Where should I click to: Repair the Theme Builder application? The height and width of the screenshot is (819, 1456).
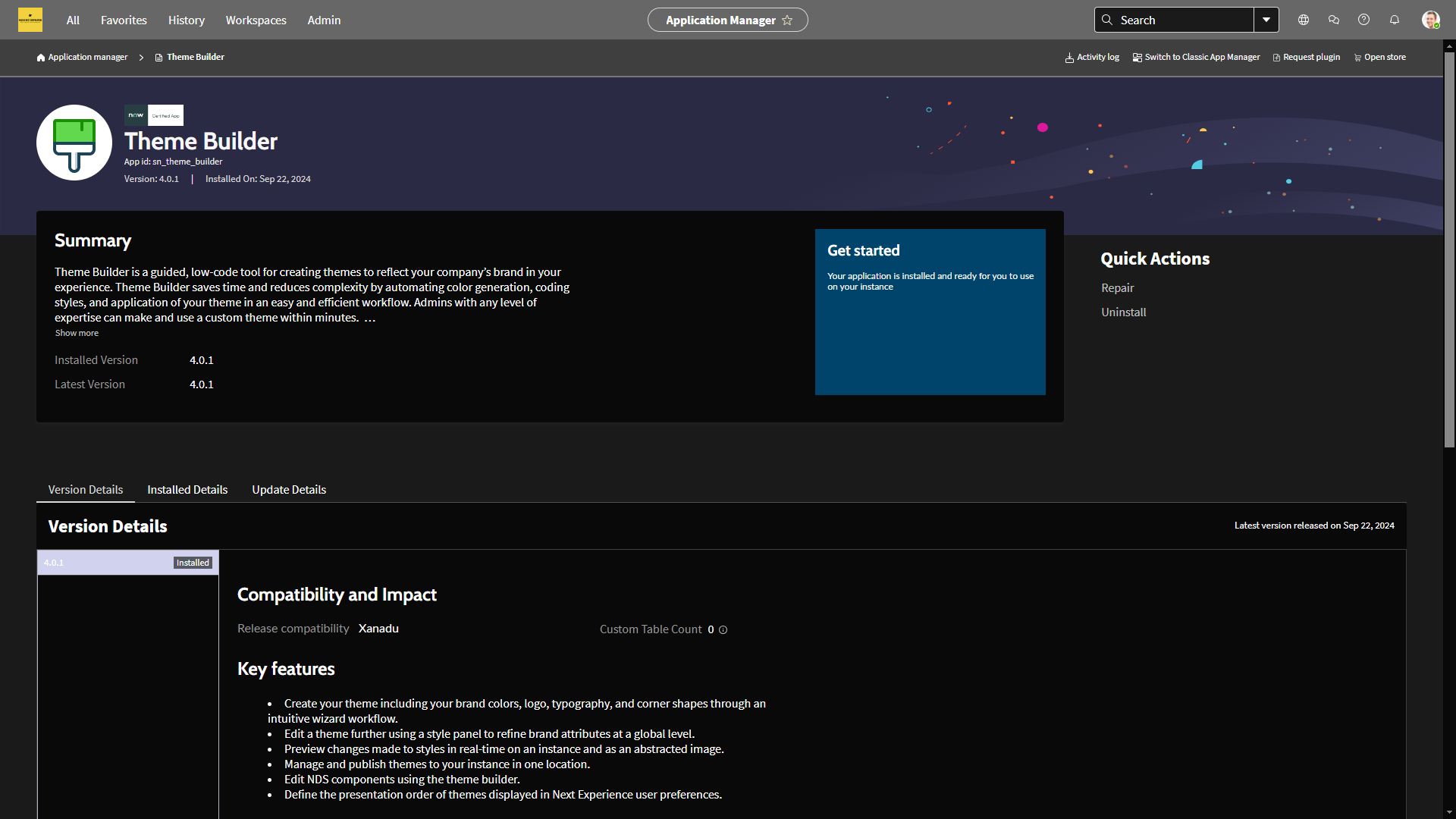click(1117, 287)
